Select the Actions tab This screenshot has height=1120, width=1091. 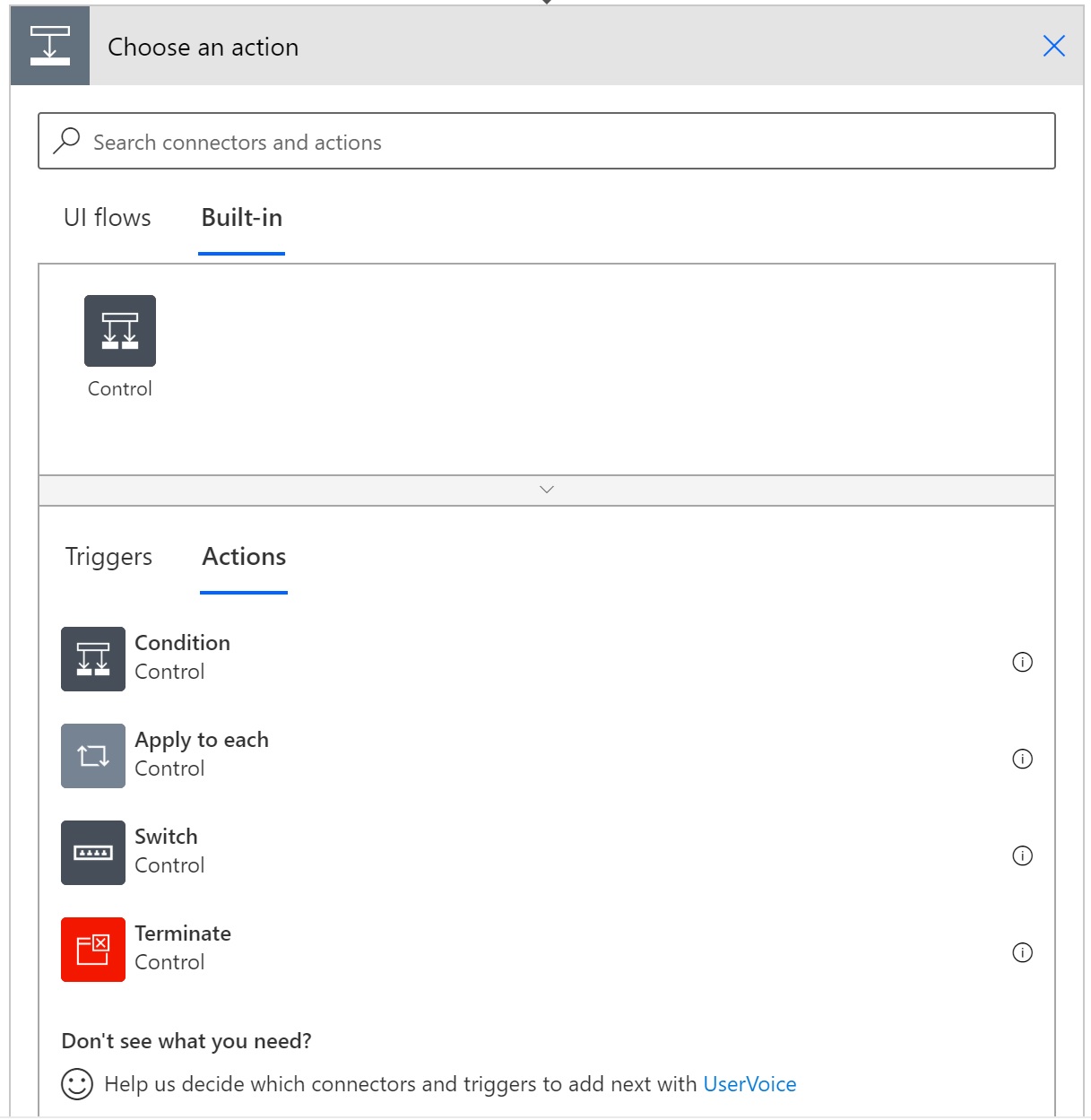pos(244,557)
